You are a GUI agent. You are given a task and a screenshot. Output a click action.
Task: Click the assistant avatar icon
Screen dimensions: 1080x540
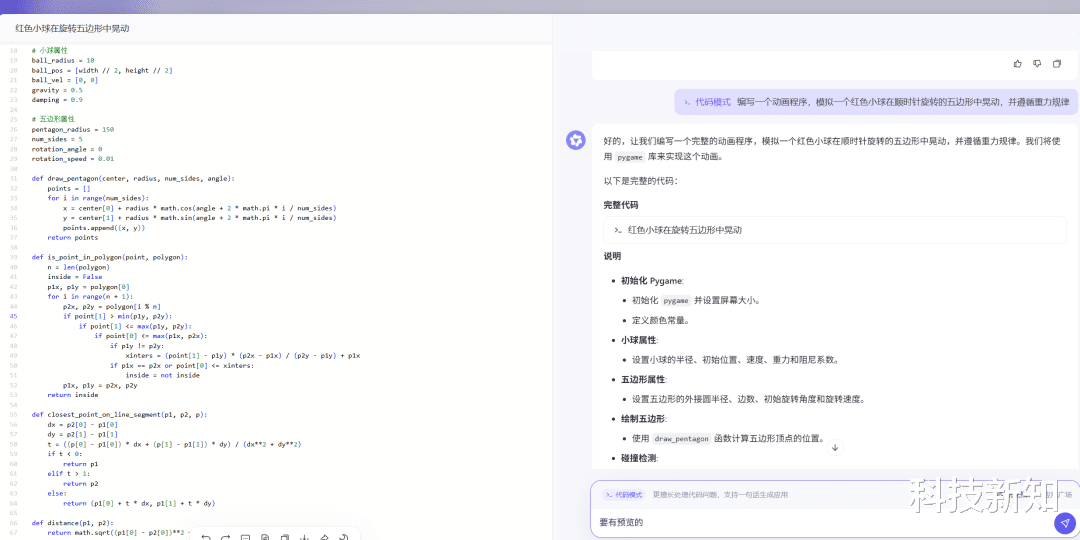575,141
